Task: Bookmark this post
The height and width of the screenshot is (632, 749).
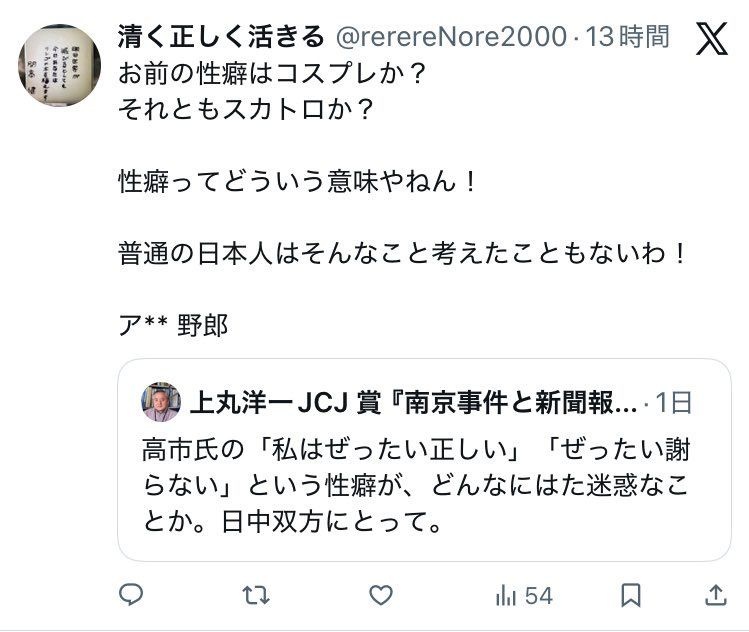Action: [631, 596]
